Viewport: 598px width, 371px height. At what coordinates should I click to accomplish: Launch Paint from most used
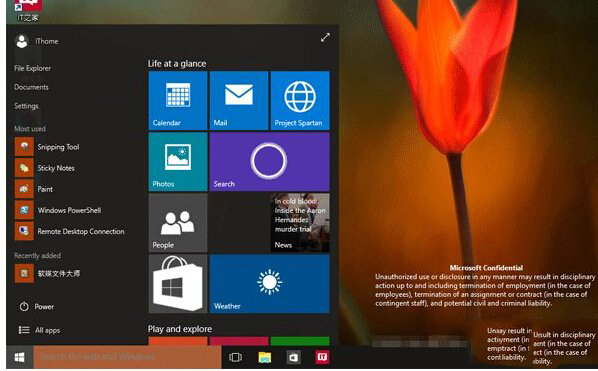[x=34, y=189]
